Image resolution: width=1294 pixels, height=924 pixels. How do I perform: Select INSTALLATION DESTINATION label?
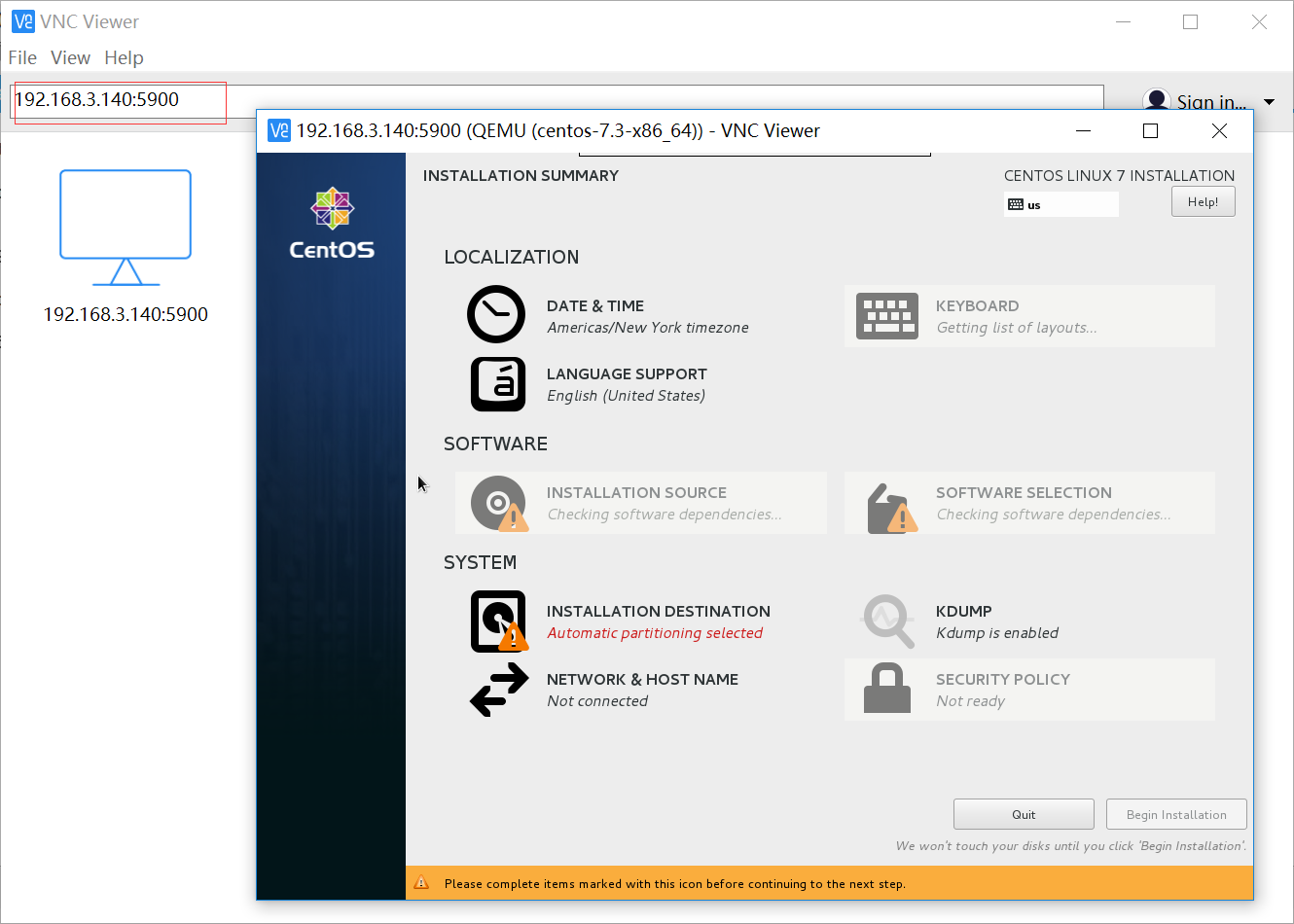point(659,611)
